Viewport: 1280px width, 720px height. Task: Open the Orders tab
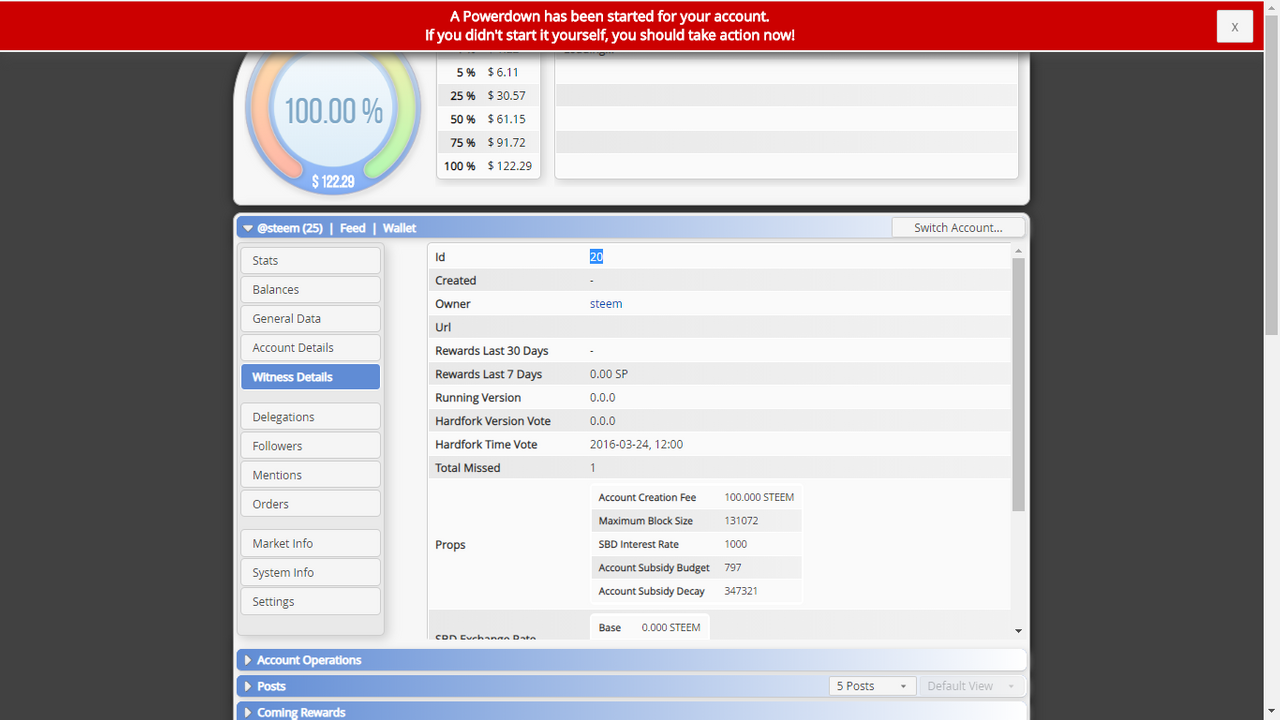(310, 503)
